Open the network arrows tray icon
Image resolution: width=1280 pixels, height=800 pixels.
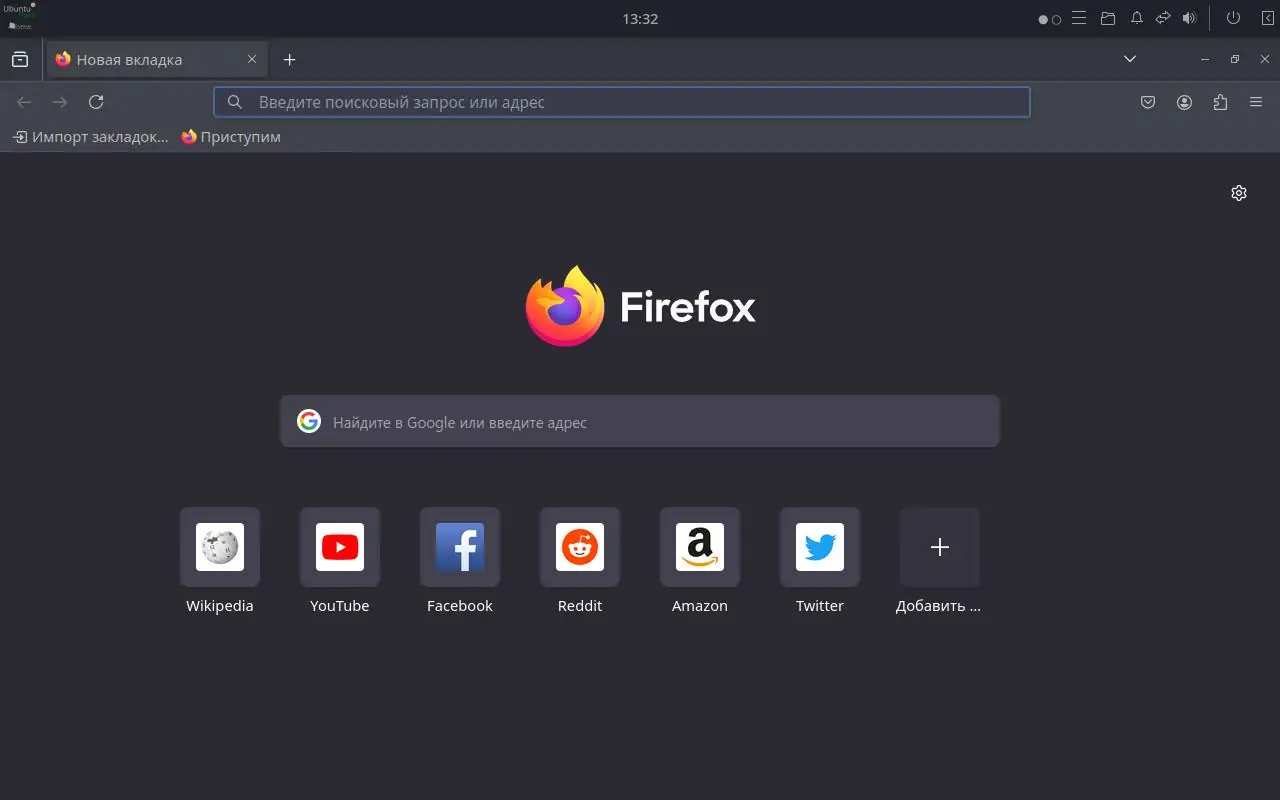pyautogui.click(x=1163, y=18)
